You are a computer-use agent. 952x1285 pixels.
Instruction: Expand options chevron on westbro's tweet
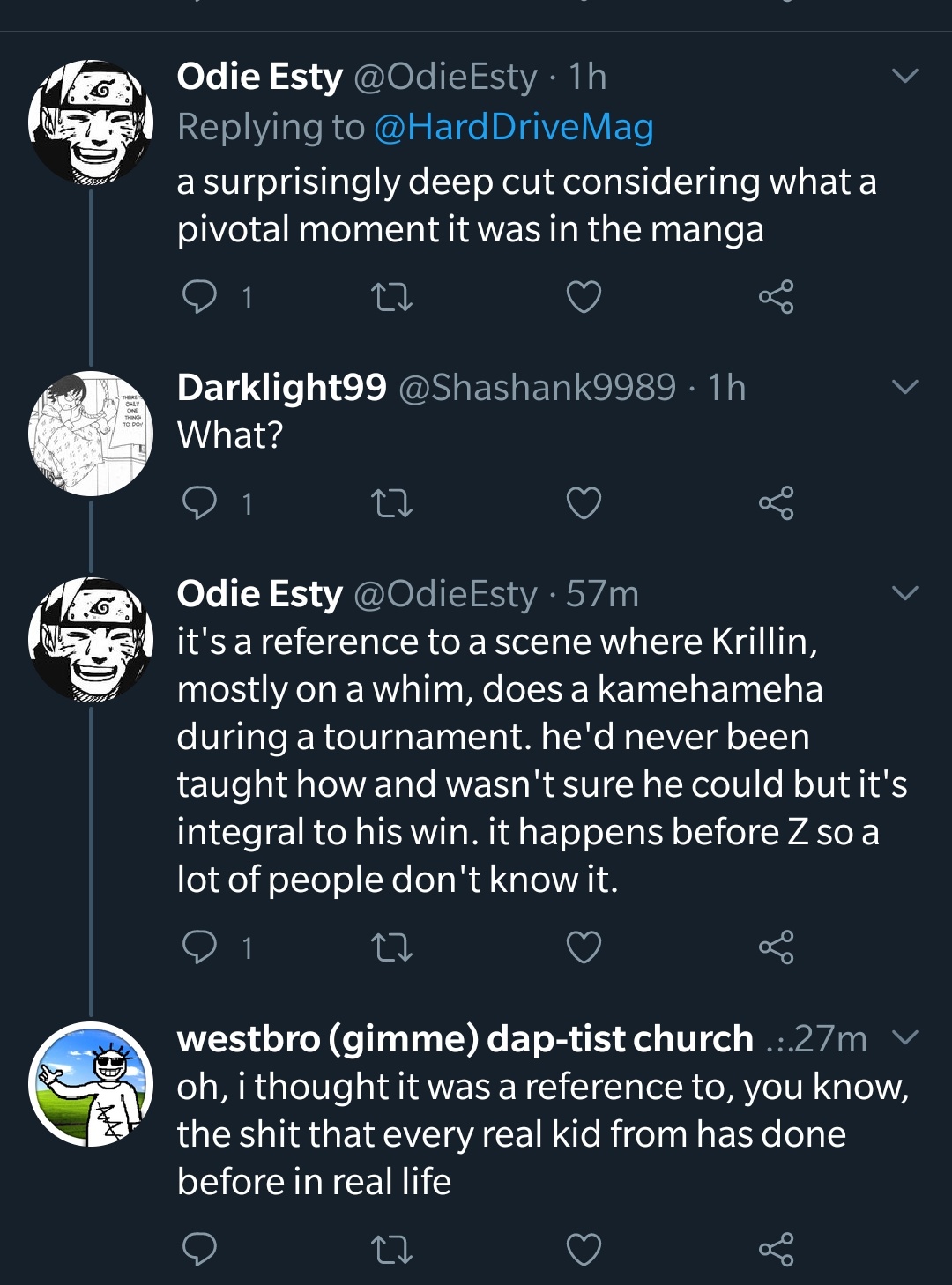click(x=905, y=1037)
